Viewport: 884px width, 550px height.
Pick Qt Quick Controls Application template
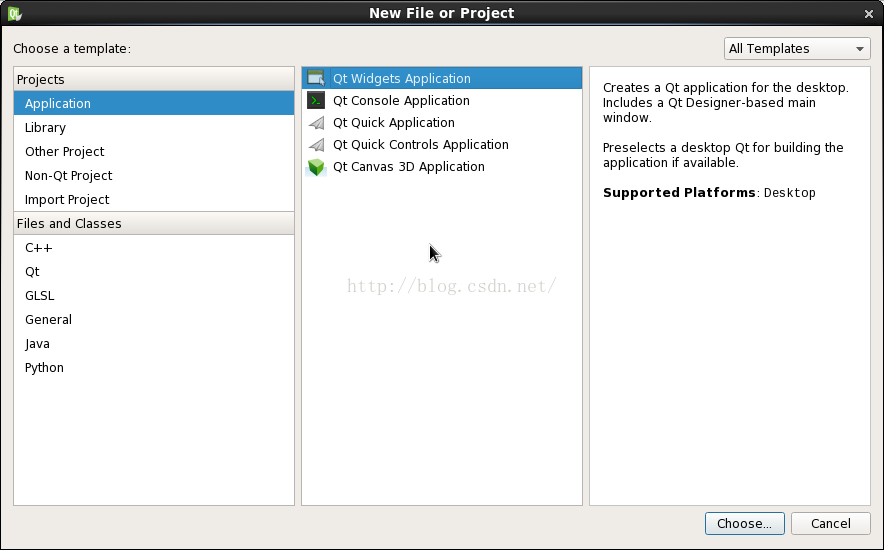[x=442, y=144]
